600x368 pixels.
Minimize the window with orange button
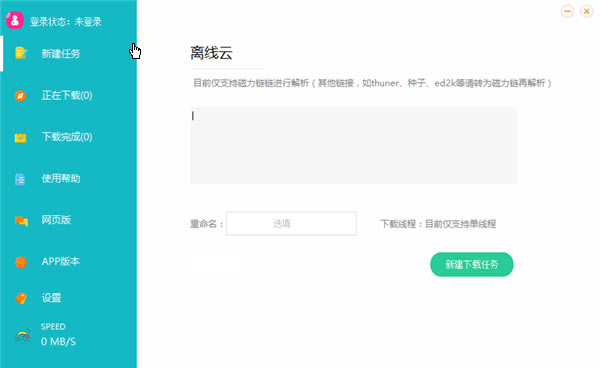tap(567, 11)
